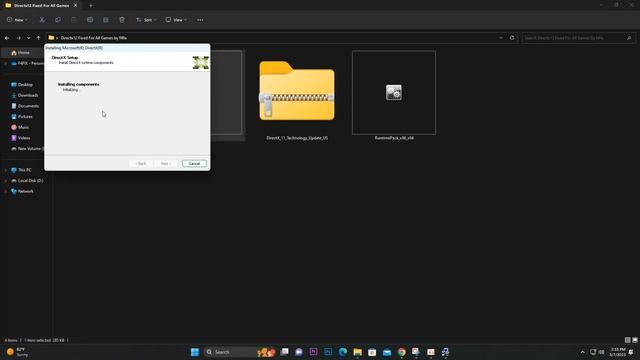Click the taskbar Search box

click(240, 352)
